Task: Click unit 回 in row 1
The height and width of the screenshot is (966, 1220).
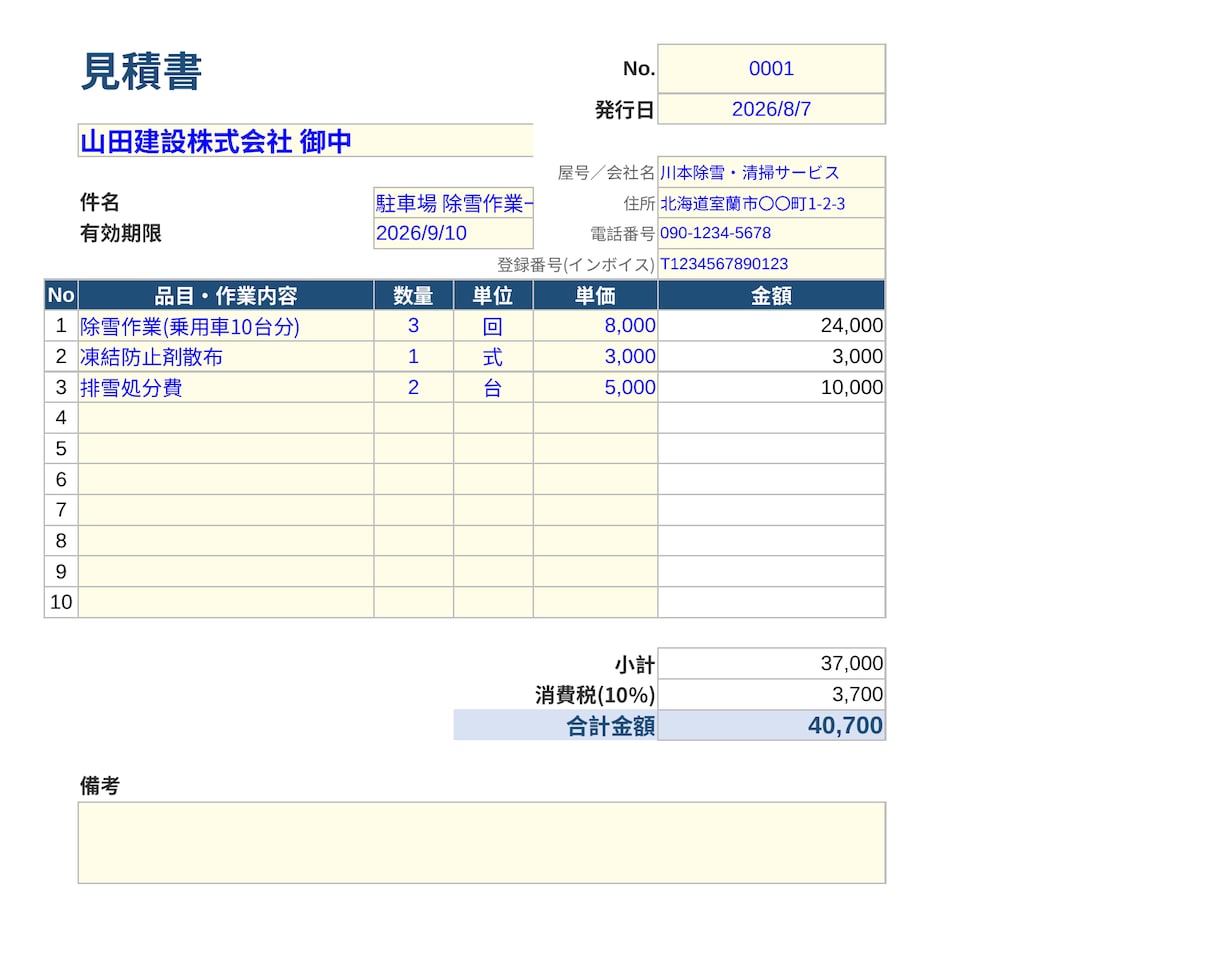Action: tap(493, 326)
